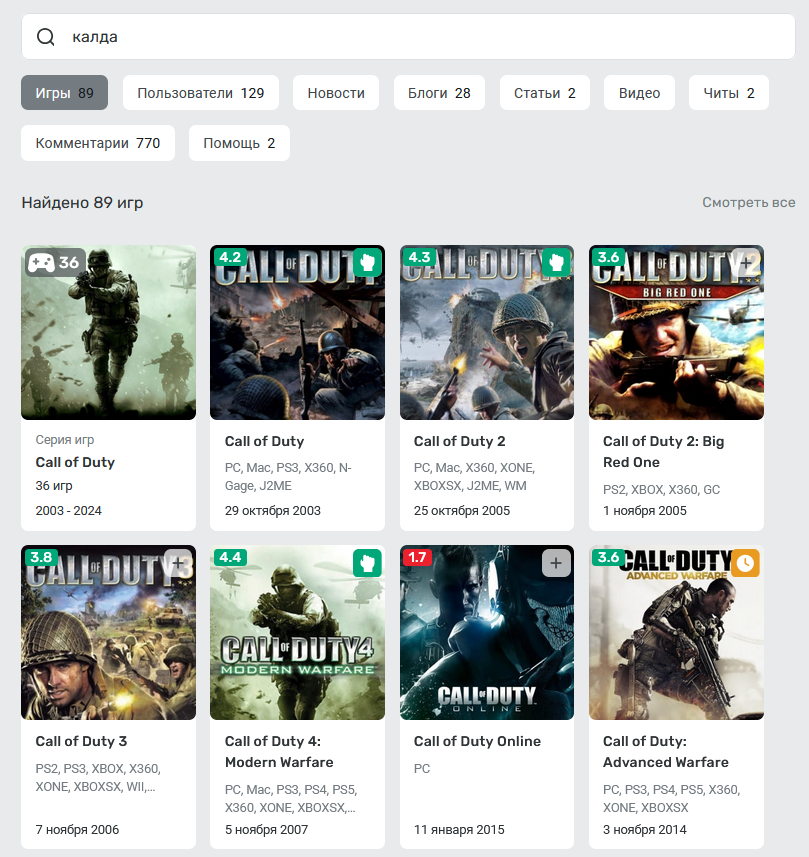Select the Читы 2 tab
This screenshot has width=809, height=857.
click(x=729, y=93)
